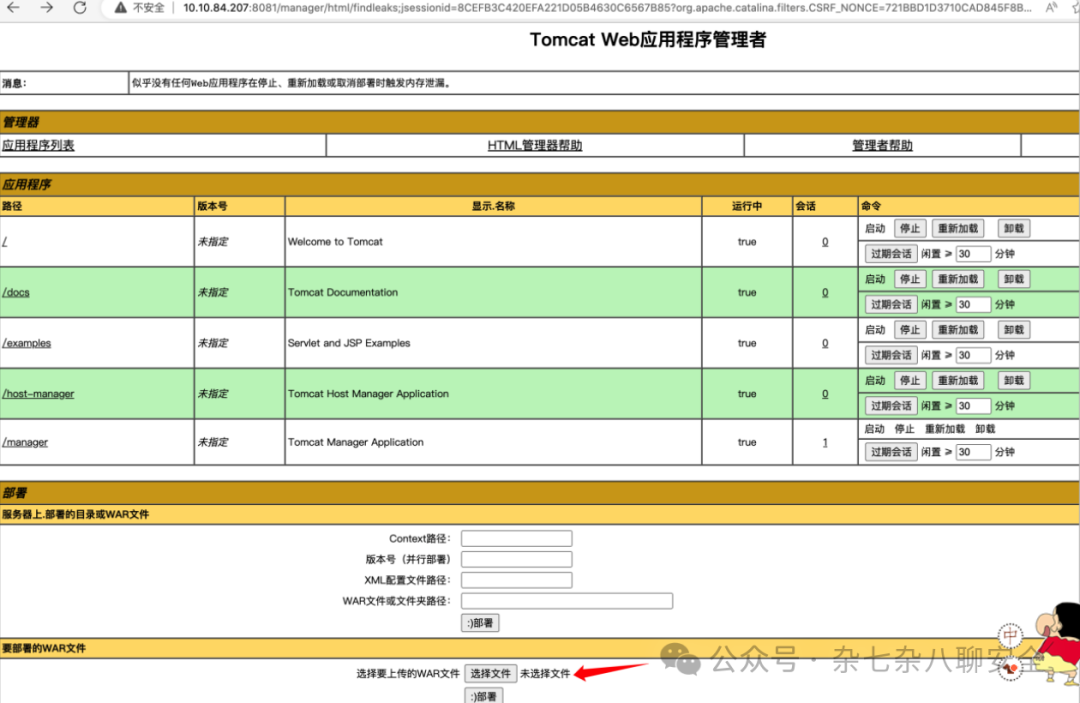Click the Context路径 input field
The width and height of the screenshot is (1080, 703).
[x=517, y=538]
